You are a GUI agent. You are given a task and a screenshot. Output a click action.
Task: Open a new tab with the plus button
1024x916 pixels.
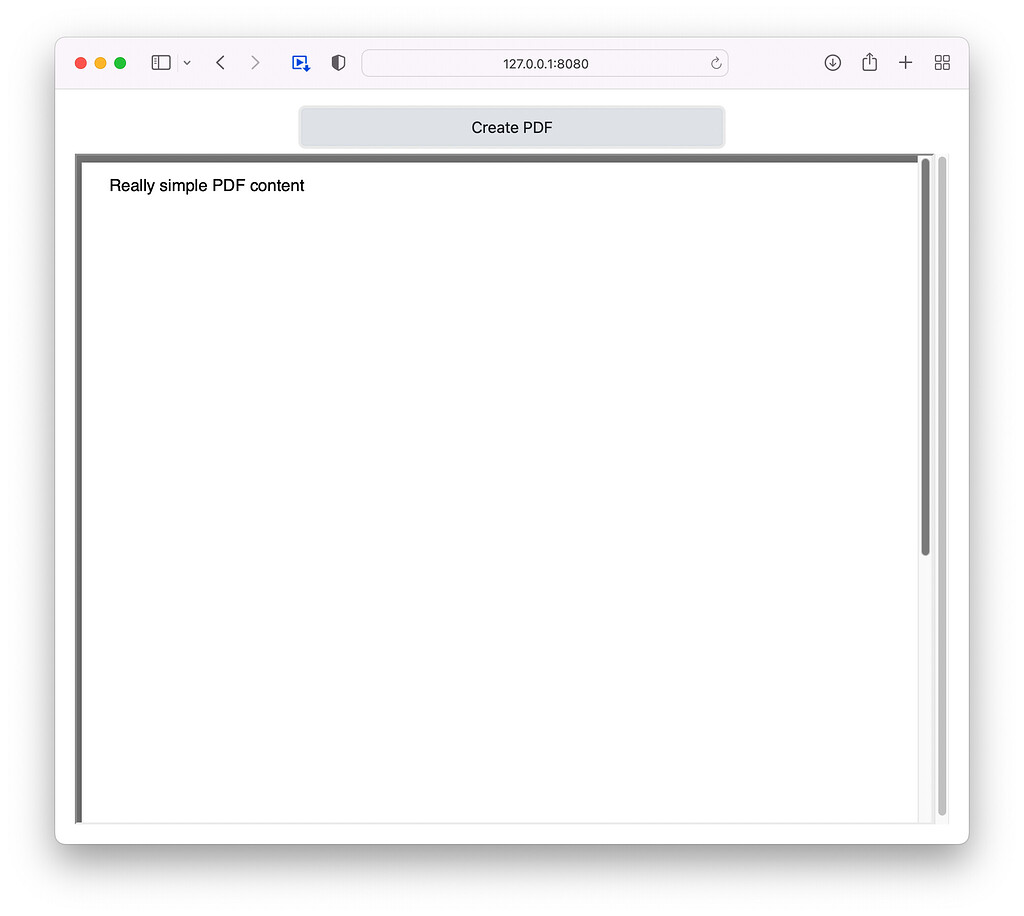pyautogui.click(x=905, y=62)
